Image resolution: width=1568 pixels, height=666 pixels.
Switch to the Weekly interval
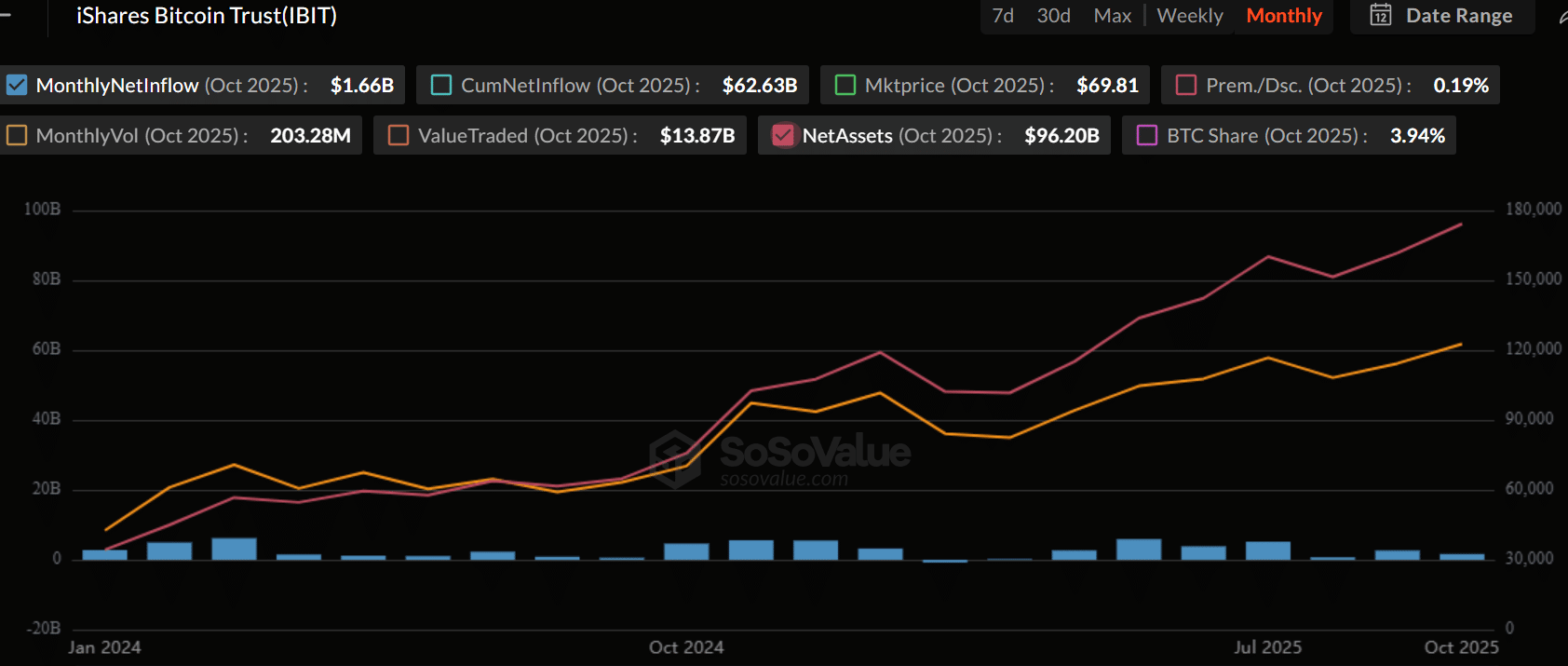coord(1189,16)
